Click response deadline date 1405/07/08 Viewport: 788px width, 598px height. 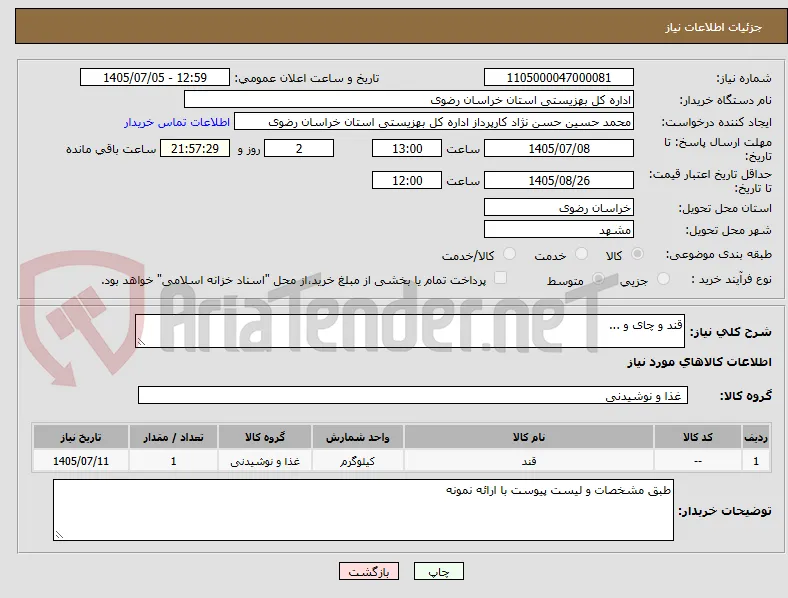[x=558, y=148]
